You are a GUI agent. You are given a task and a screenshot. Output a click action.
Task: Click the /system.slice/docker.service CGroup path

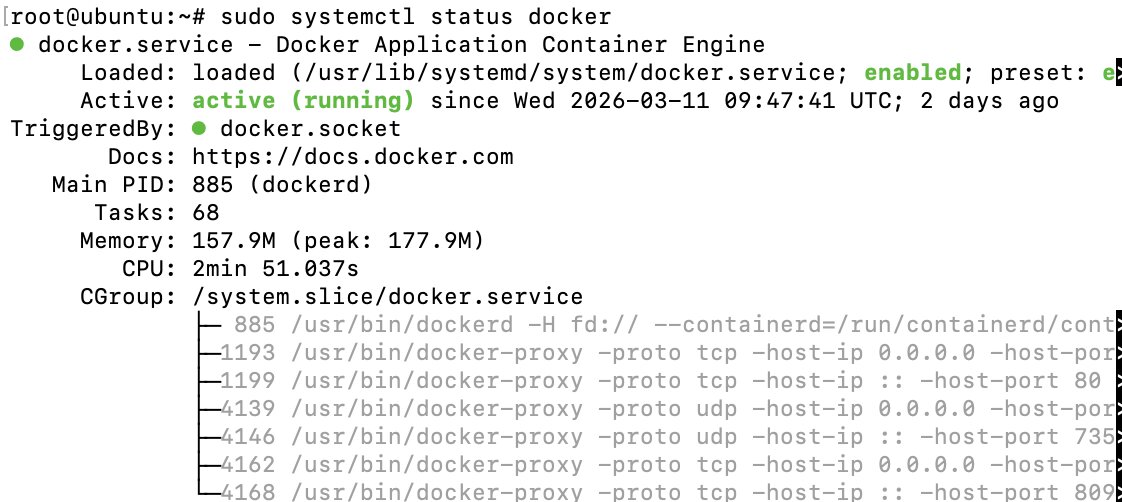pyautogui.click(x=387, y=297)
